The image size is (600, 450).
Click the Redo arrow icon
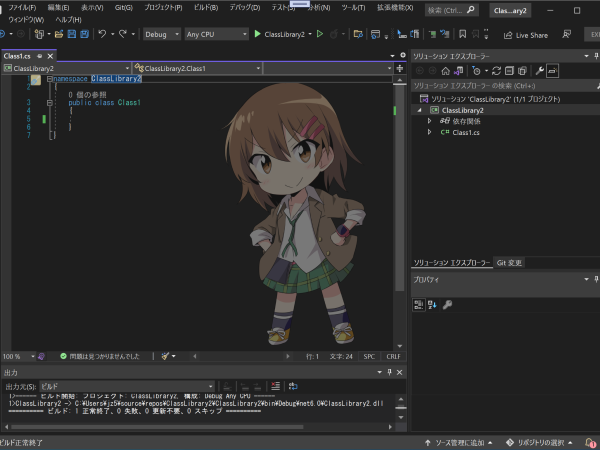(122, 34)
